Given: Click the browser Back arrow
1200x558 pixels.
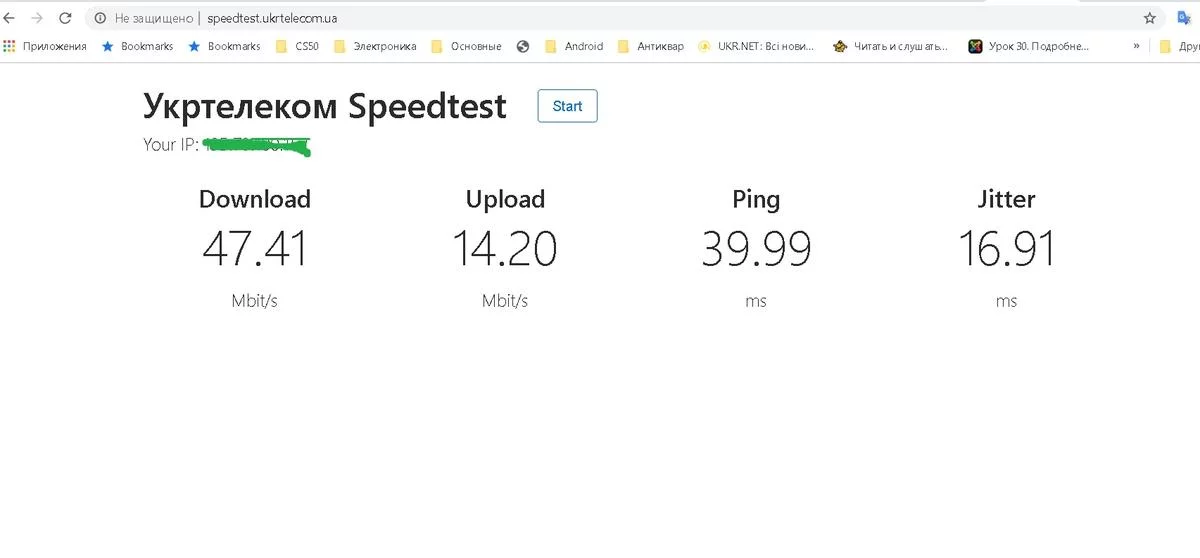Looking at the screenshot, I should [x=10, y=18].
